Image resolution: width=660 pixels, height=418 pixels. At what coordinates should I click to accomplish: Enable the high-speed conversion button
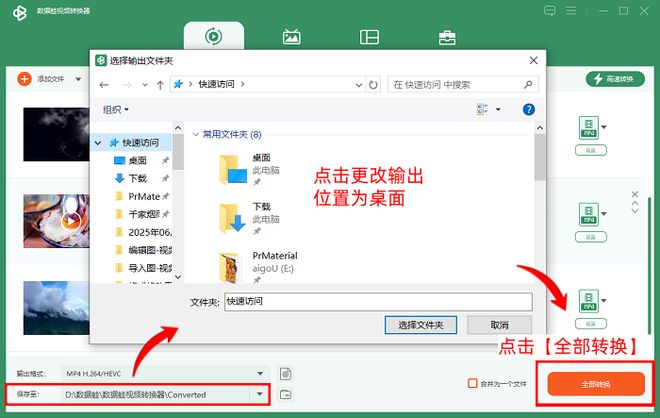click(x=615, y=79)
